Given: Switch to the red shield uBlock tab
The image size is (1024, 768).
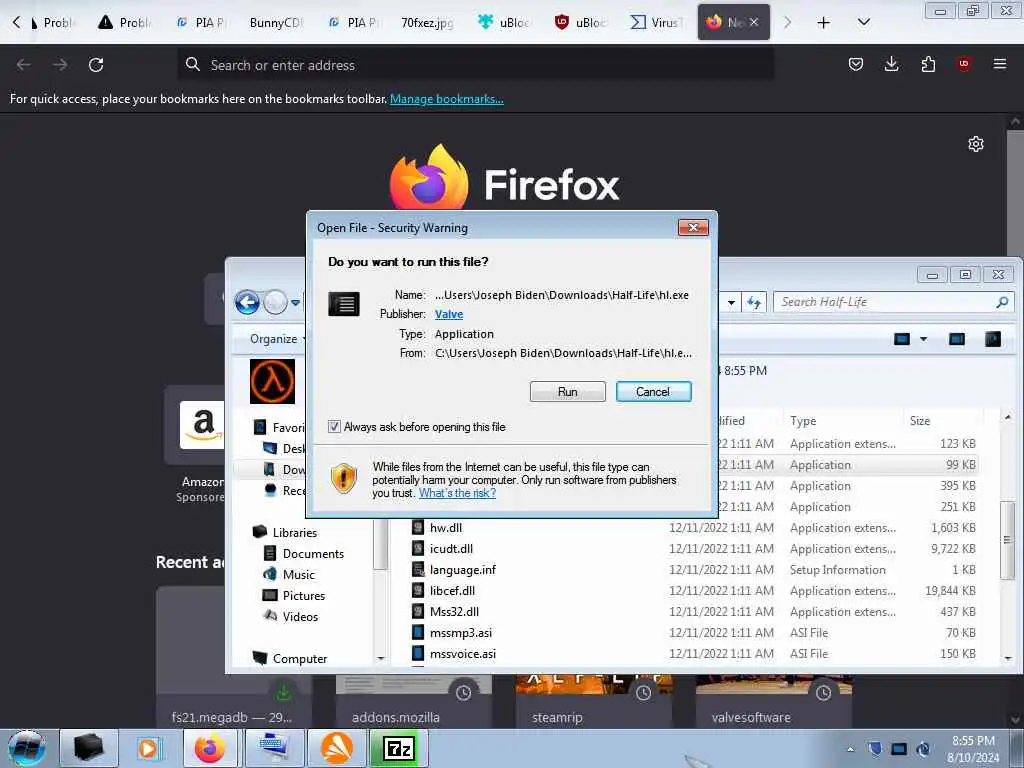Looking at the screenshot, I should pos(581,23).
